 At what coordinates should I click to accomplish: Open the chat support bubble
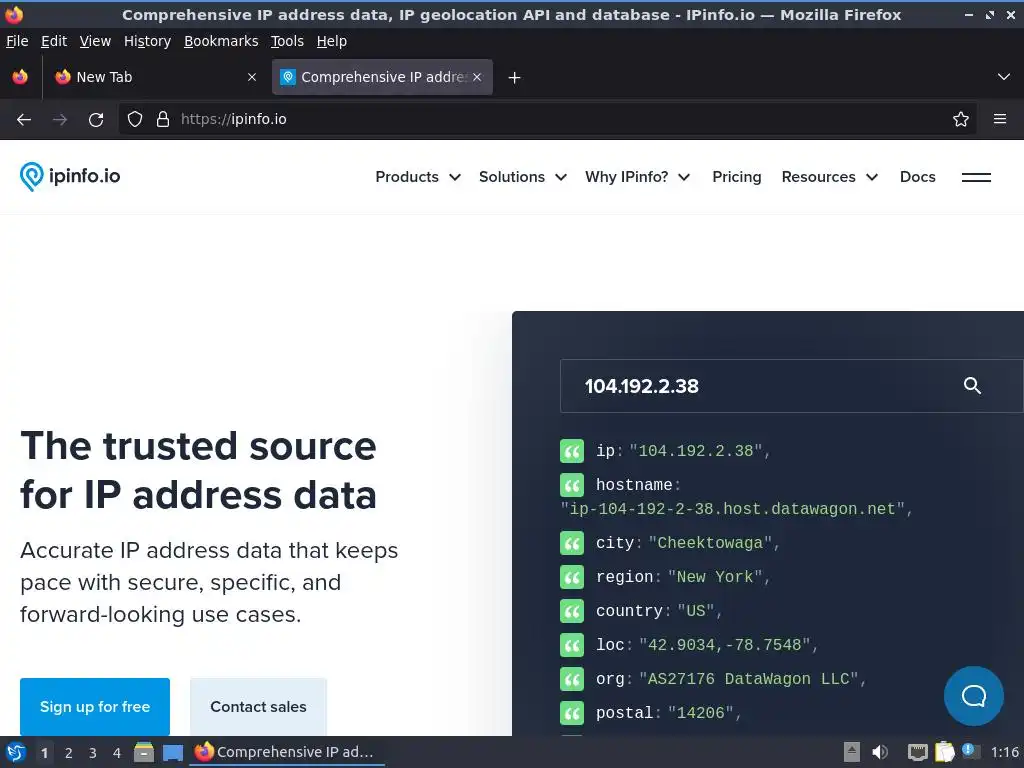click(x=973, y=696)
